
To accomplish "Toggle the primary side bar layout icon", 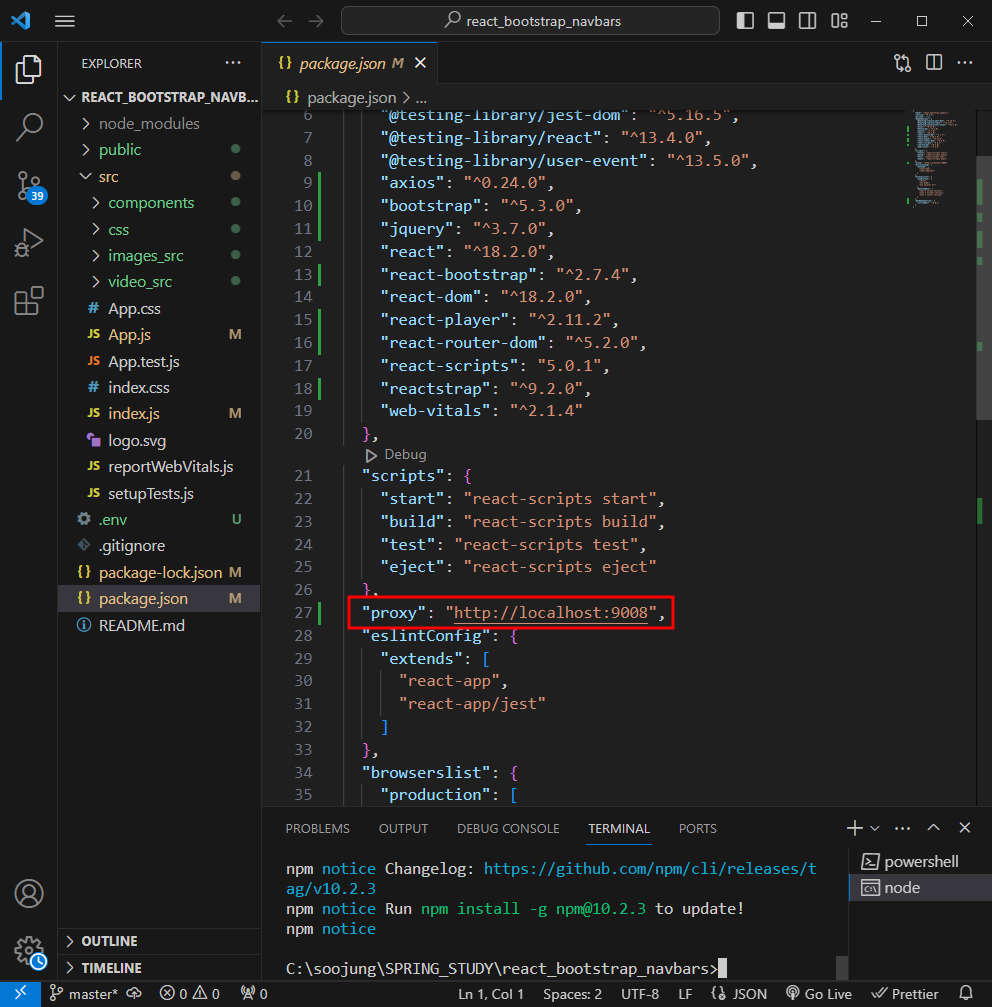I will (x=745, y=21).
